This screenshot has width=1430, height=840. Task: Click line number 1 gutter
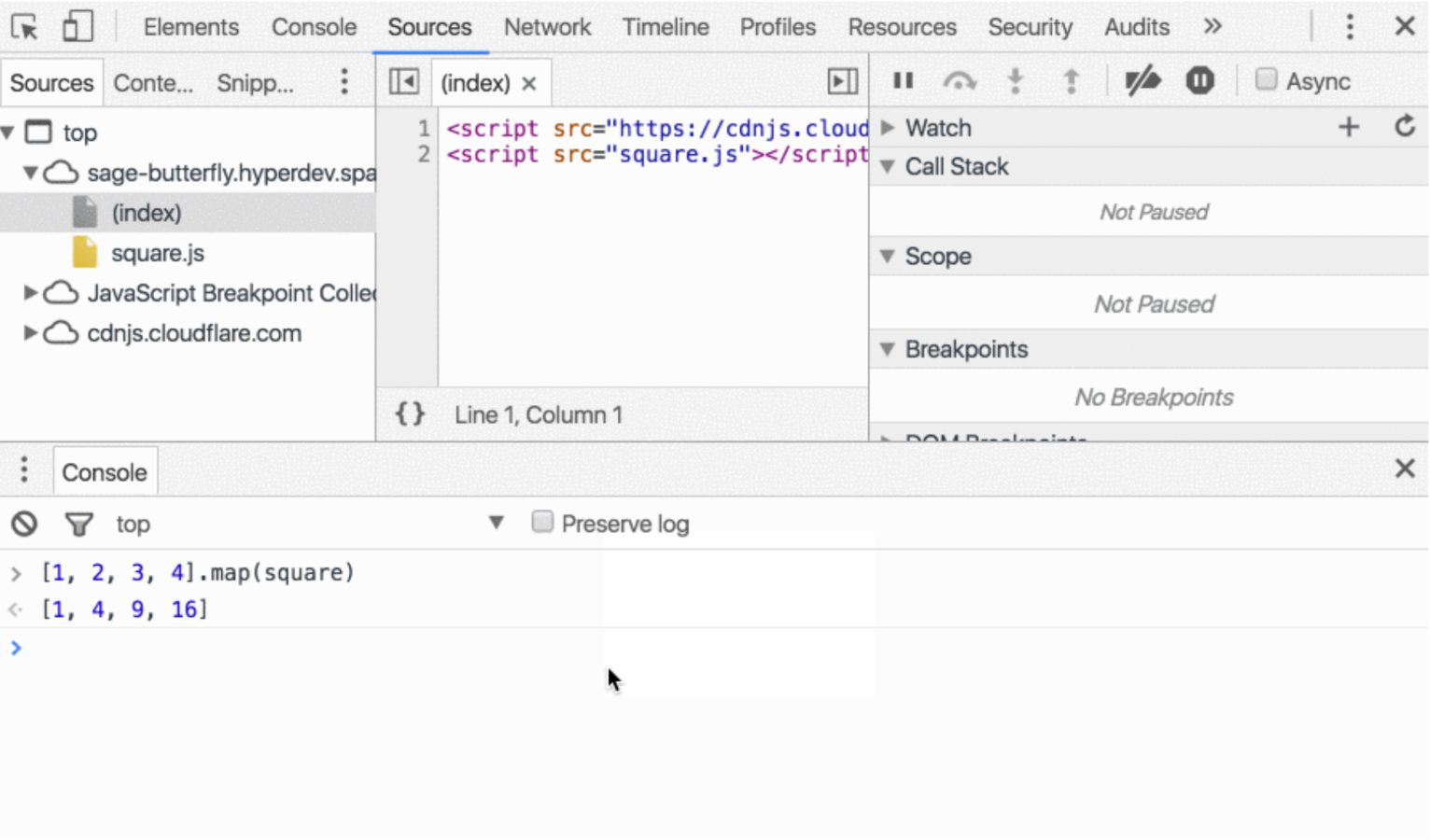pyautogui.click(x=423, y=128)
